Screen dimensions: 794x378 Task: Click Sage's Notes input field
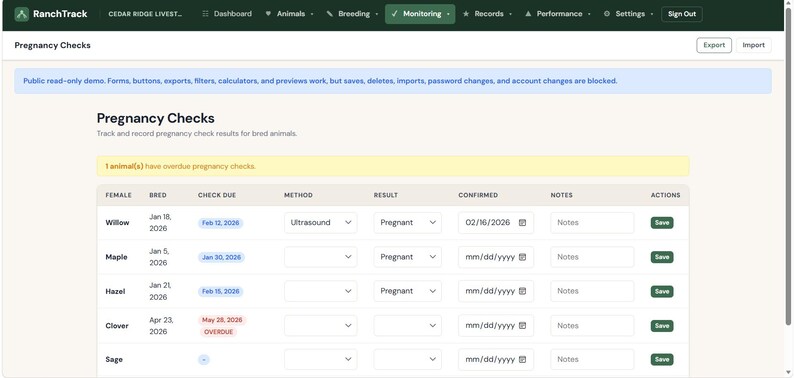tap(592, 359)
